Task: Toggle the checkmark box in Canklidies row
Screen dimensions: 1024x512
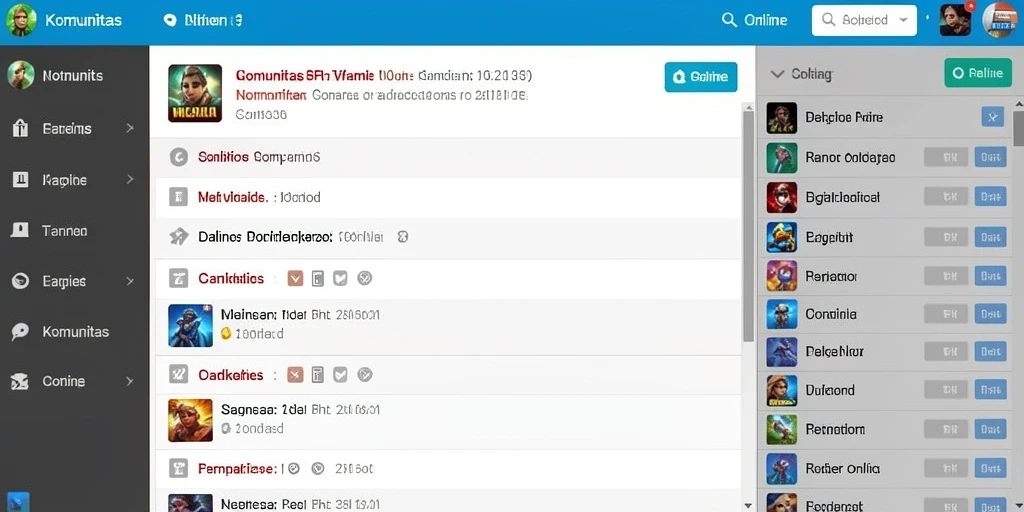Action: 340,279
